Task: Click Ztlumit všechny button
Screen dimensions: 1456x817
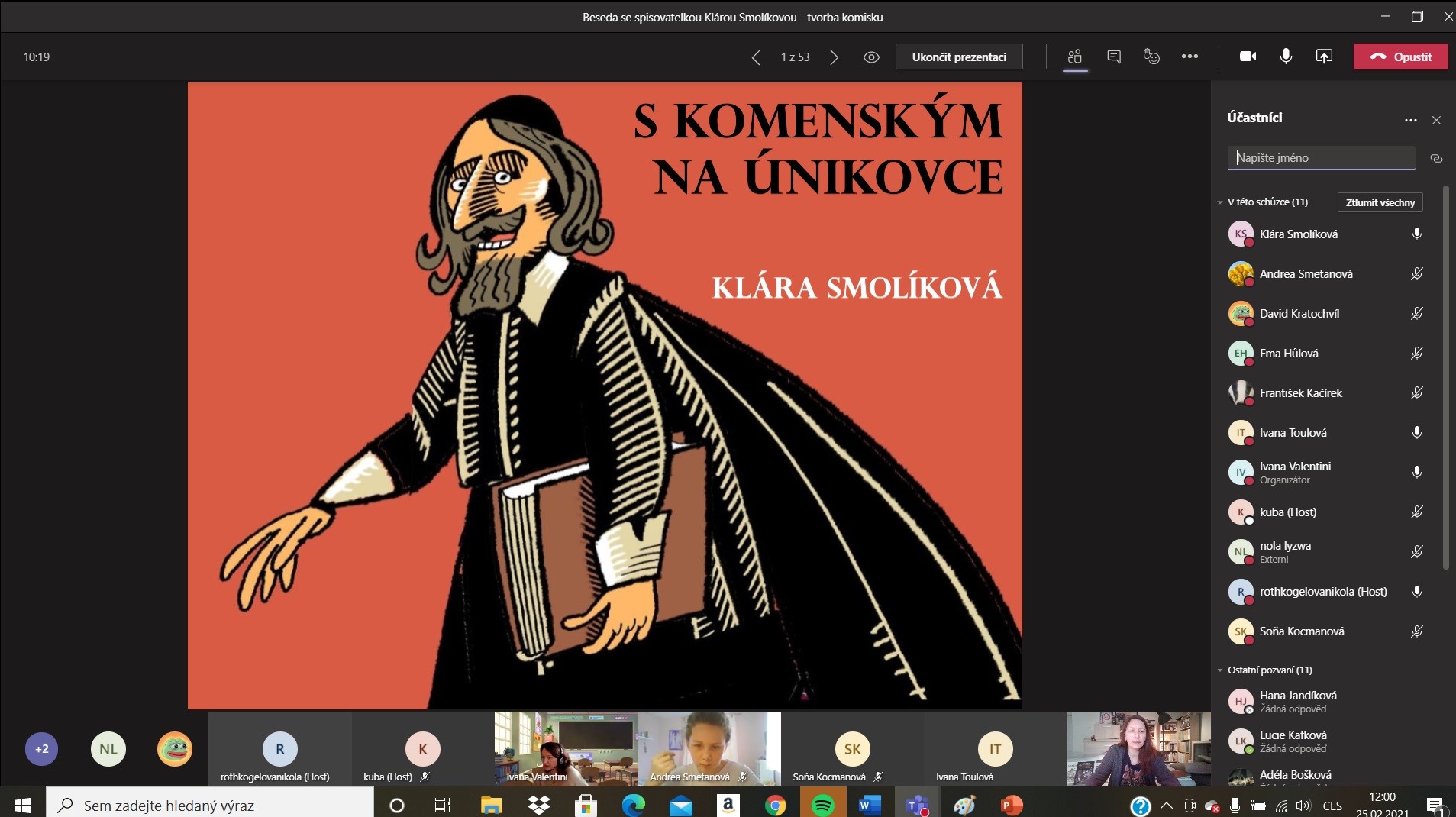Action: point(1380,202)
